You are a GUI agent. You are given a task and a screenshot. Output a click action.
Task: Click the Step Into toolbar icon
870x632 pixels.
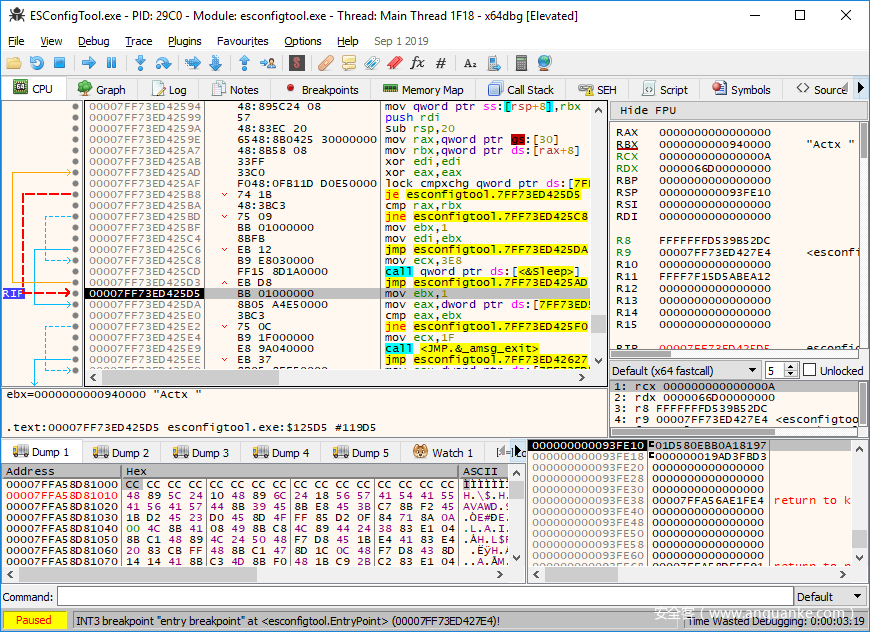click(140, 63)
